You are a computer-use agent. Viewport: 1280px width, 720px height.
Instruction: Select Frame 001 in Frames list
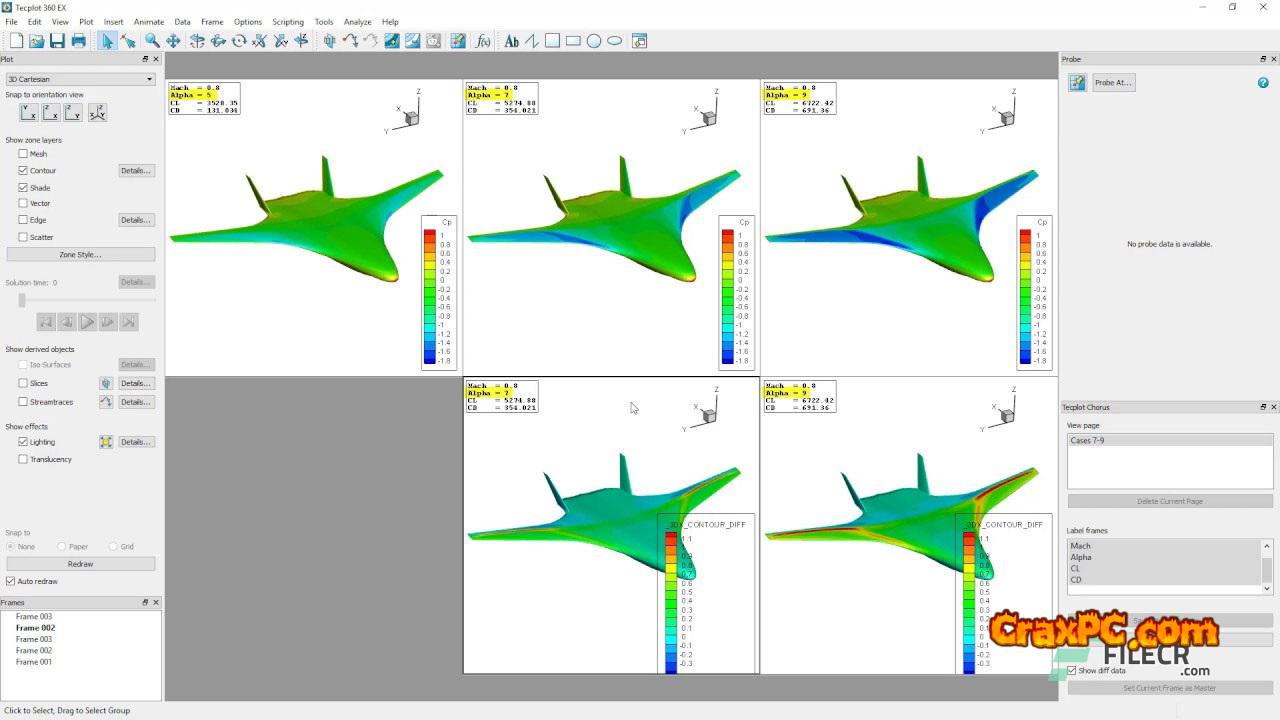33,662
